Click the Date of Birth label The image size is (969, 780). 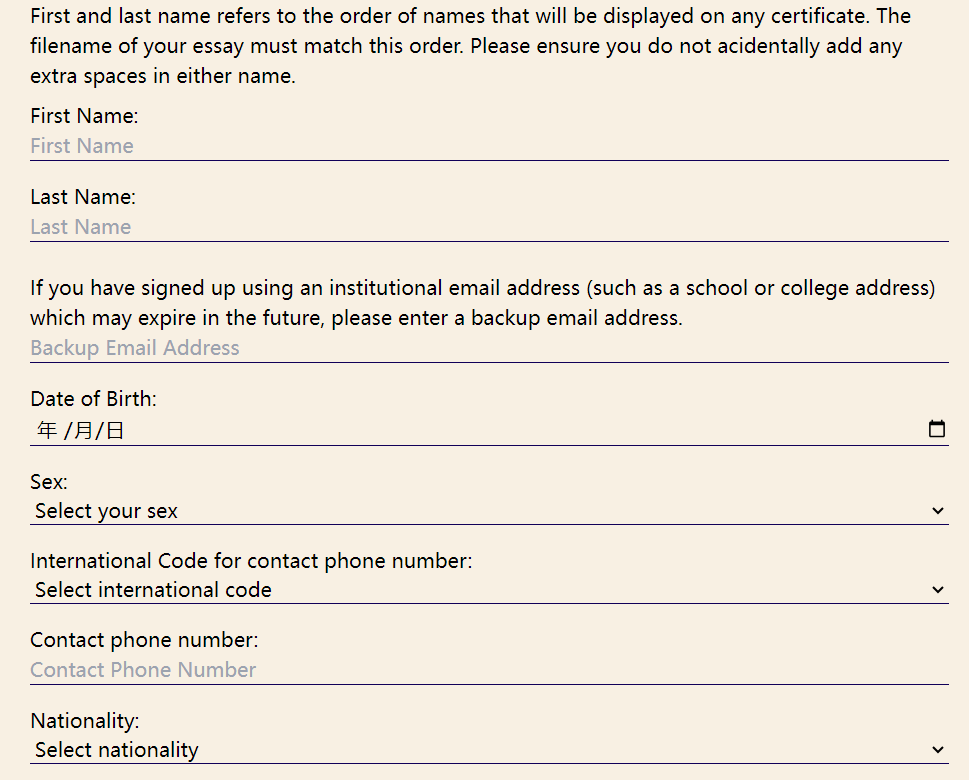tap(93, 399)
